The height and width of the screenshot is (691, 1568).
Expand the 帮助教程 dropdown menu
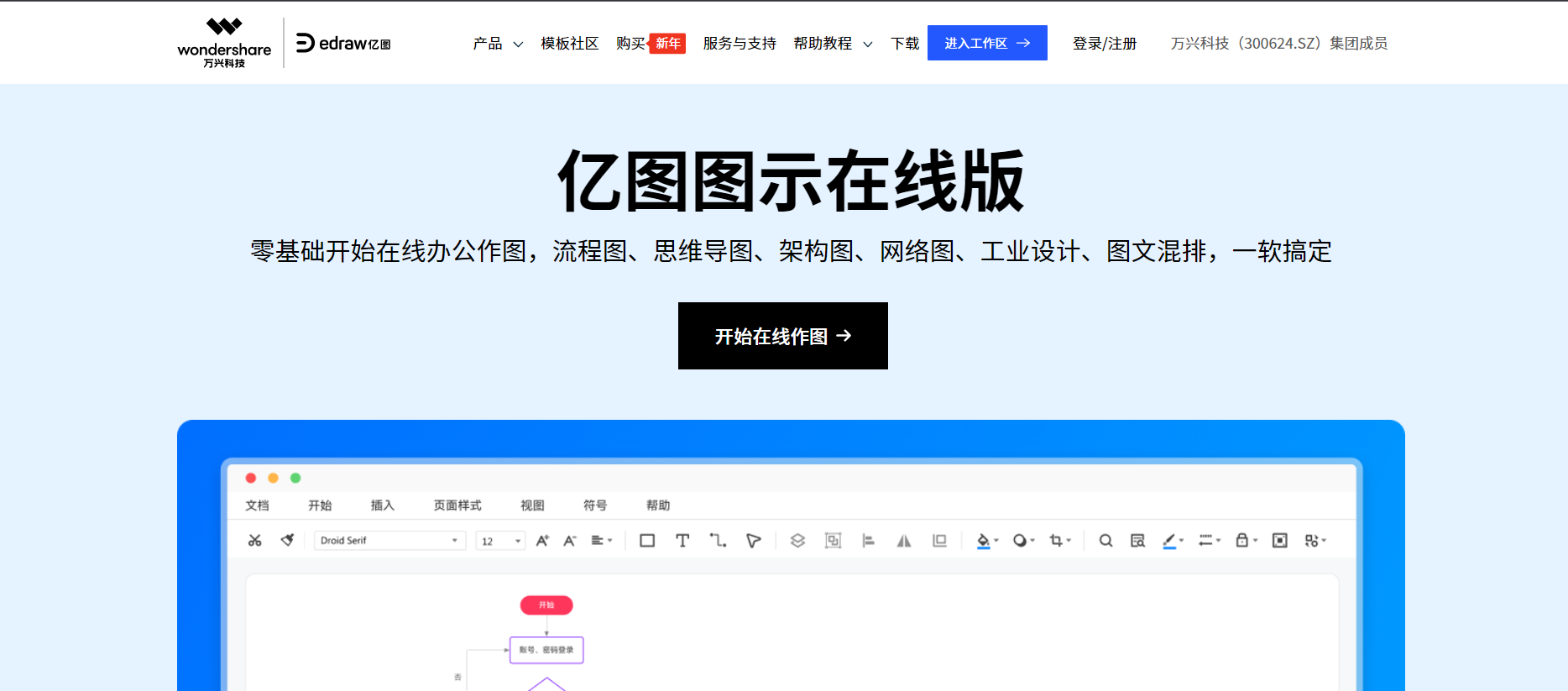coord(833,44)
